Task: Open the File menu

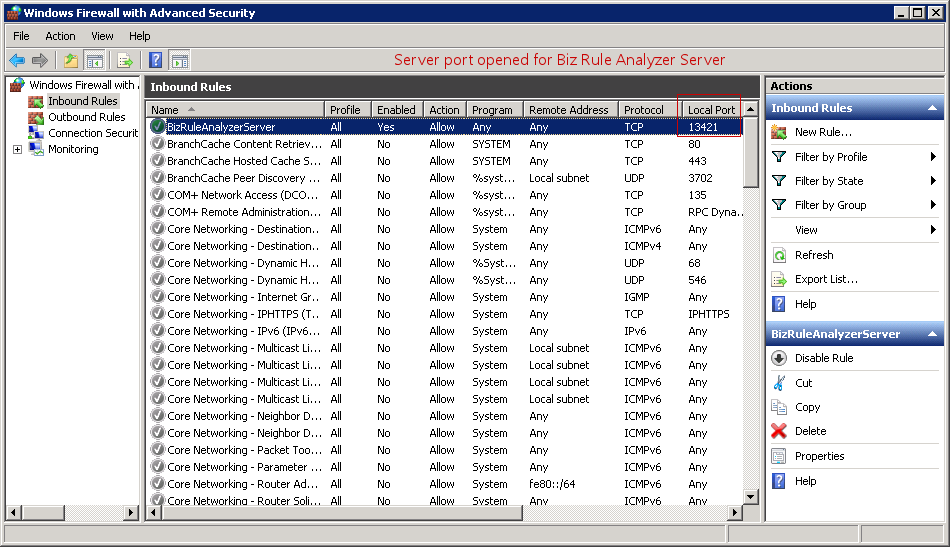Action: coord(21,36)
